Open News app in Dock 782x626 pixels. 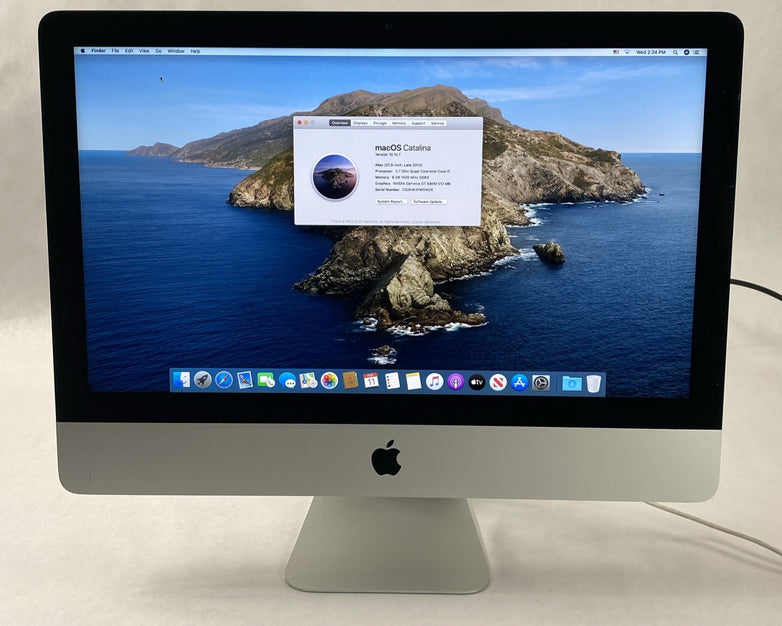tap(498, 383)
